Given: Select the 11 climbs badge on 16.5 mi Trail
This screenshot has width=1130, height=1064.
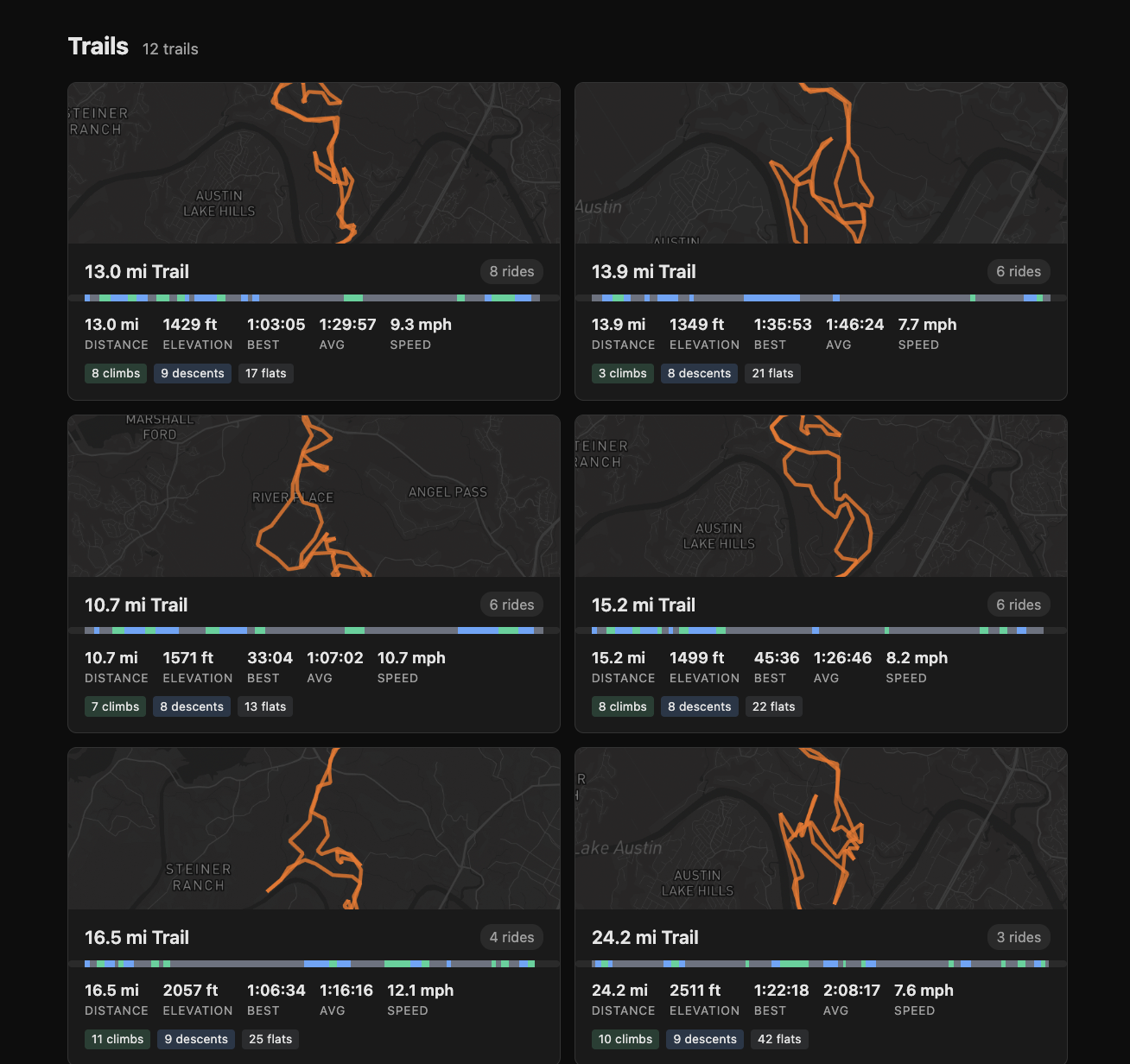Looking at the screenshot, I should point(117,1039).
